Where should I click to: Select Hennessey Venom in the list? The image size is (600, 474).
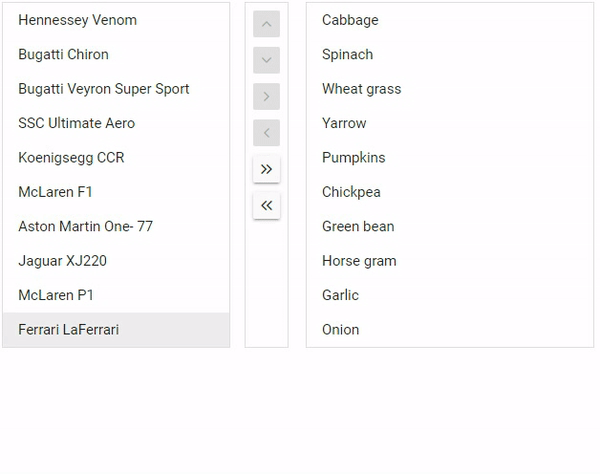pyautogui.click(x=78, y=20)
